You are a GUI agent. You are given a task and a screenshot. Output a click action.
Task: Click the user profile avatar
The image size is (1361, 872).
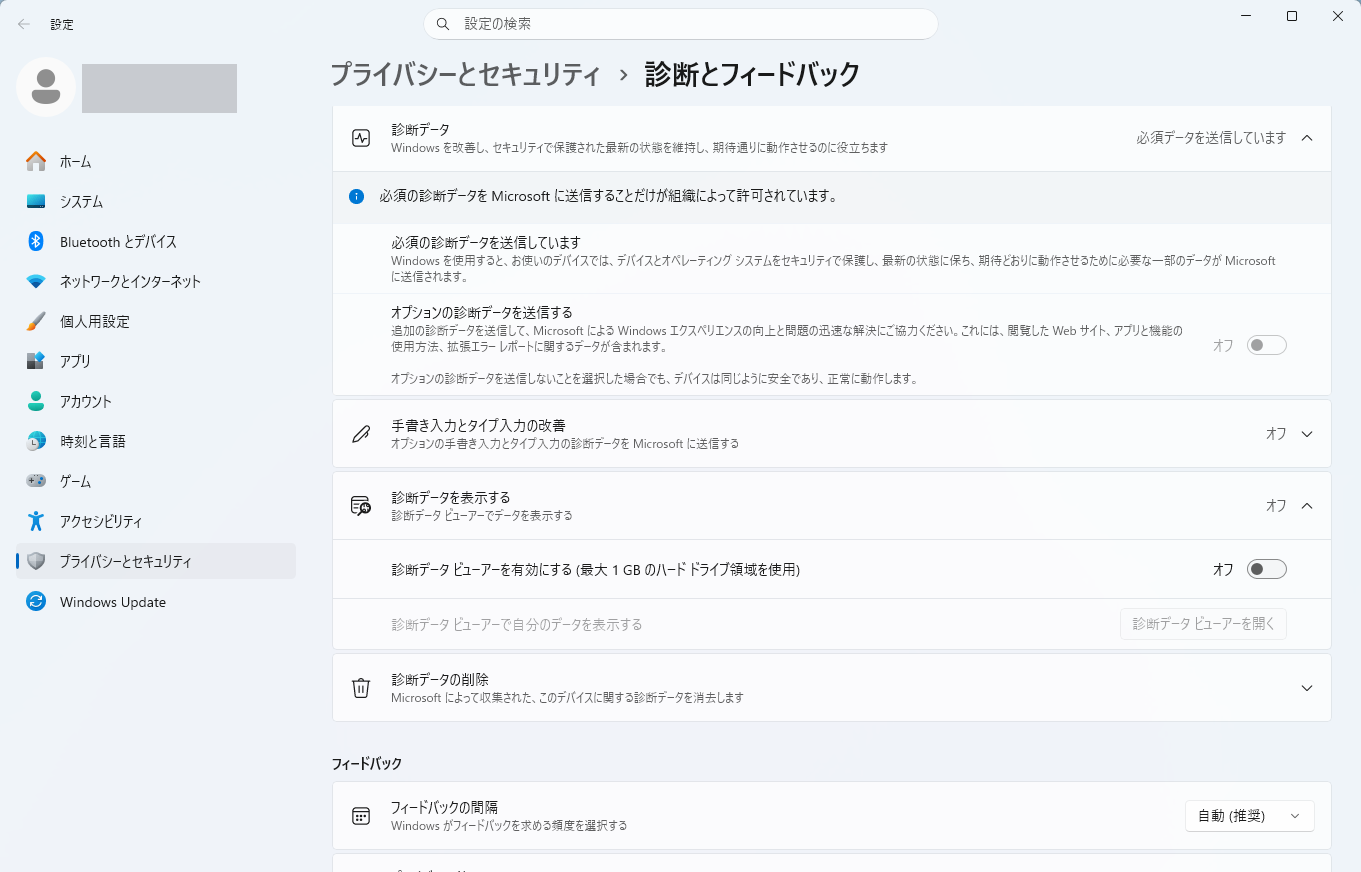(45, 87)
